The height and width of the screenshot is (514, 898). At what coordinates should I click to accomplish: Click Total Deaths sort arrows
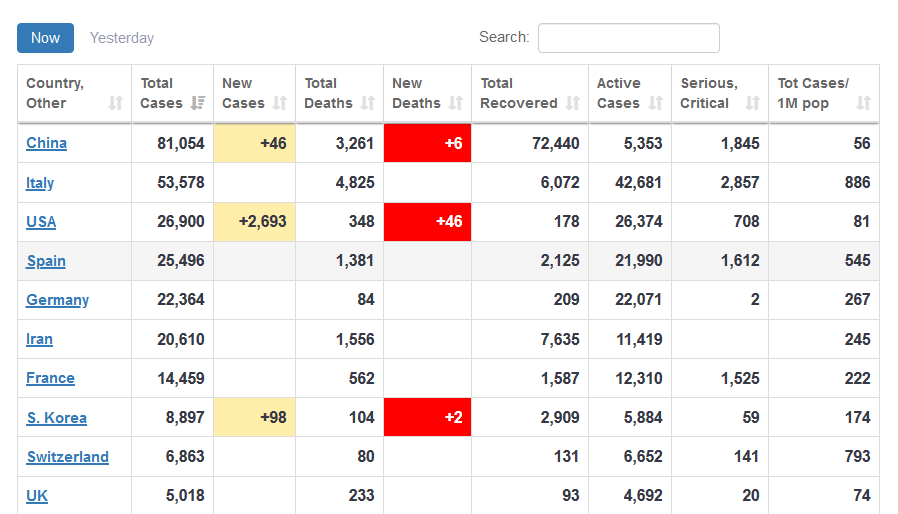coord(368,103)
